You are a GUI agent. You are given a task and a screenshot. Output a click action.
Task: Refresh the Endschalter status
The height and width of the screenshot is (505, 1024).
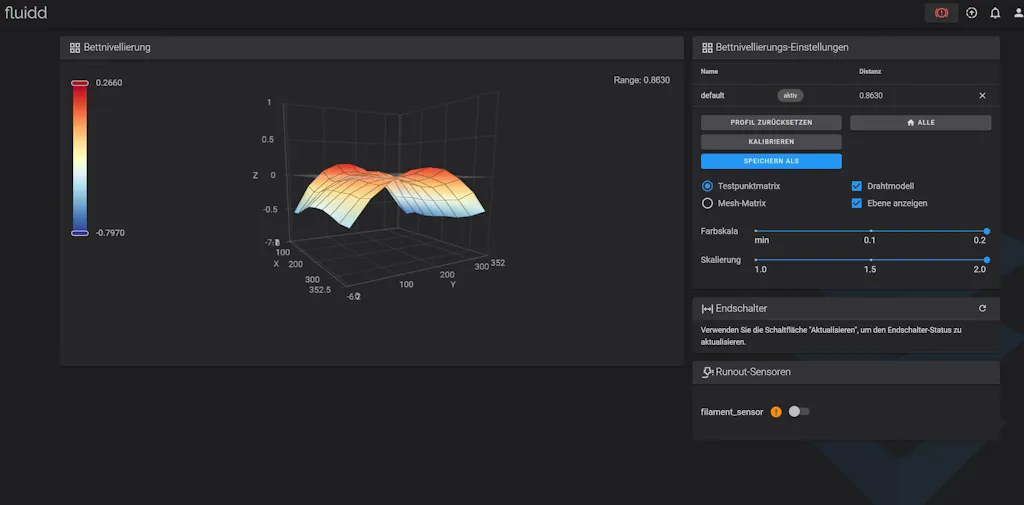point(982,309)
